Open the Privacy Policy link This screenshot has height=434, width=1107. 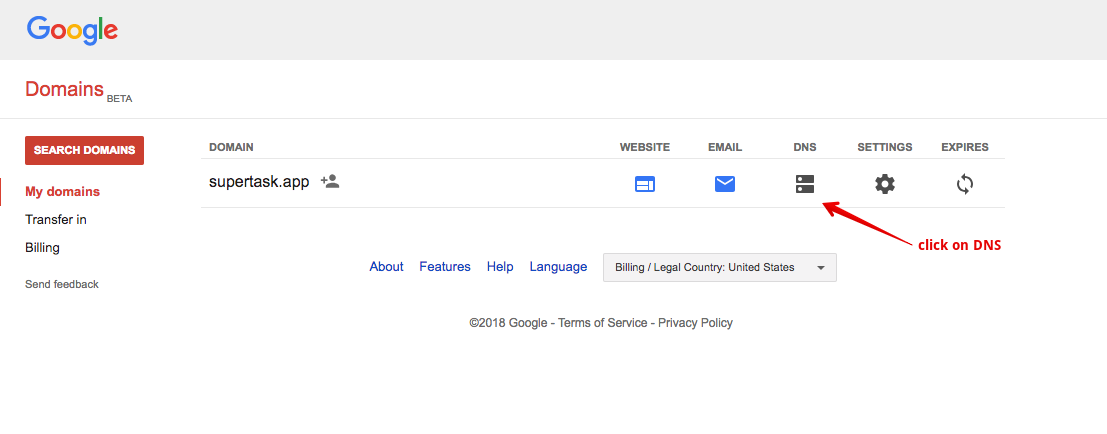pyautogui.click(x=695, y=323)
